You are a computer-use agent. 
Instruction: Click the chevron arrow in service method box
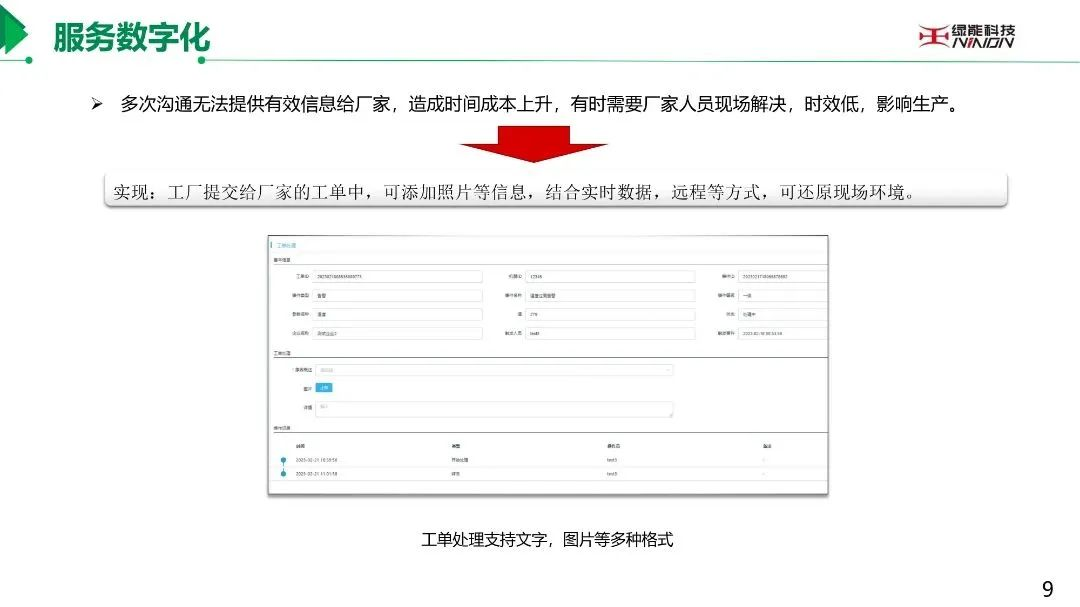(x=667, y=370)
